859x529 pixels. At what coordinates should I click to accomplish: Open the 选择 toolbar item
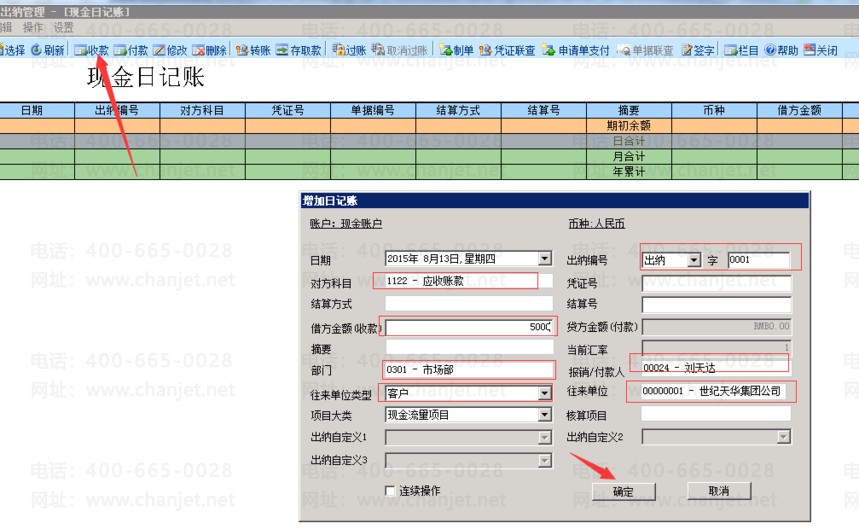(12, 50)
